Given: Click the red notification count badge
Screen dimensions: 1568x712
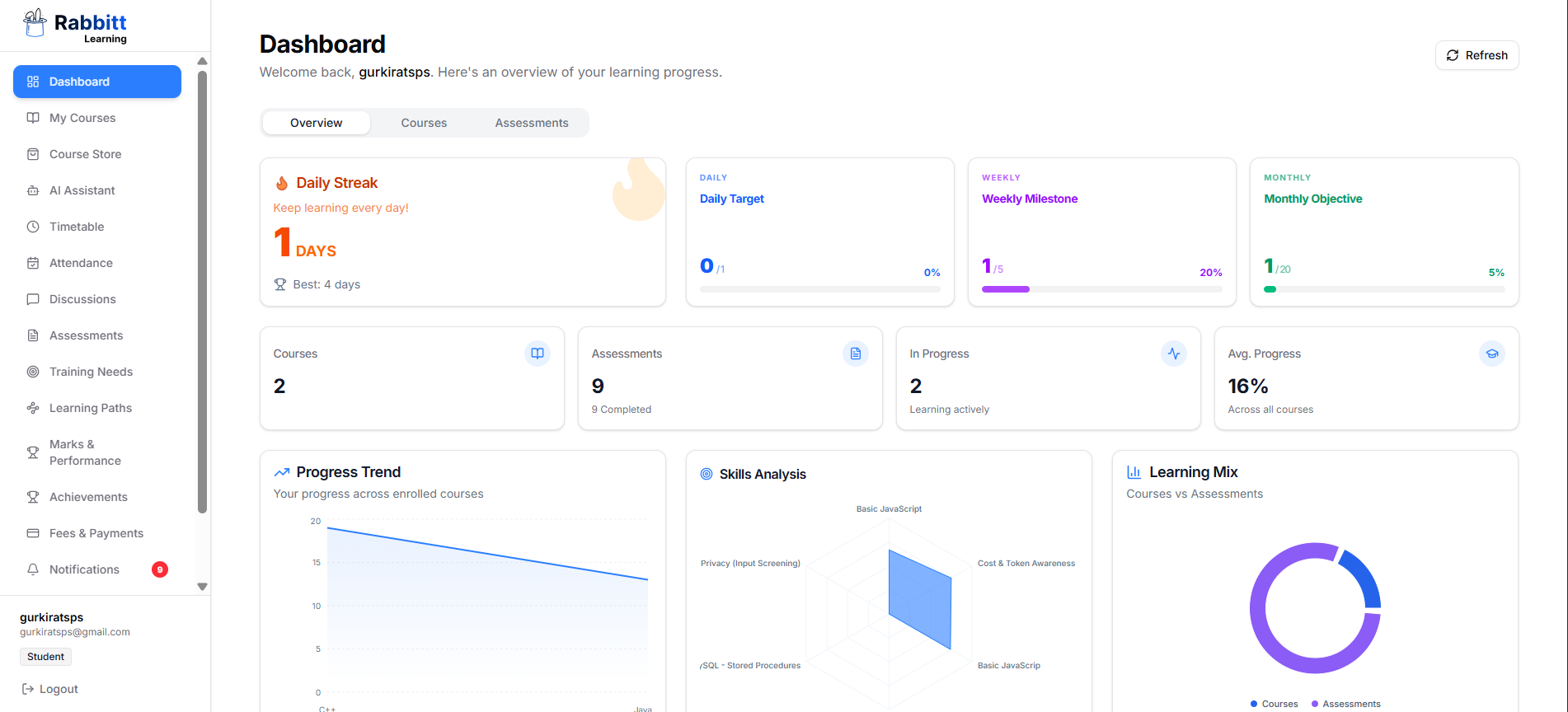Looking at the screenshot, I should (160, 569).
